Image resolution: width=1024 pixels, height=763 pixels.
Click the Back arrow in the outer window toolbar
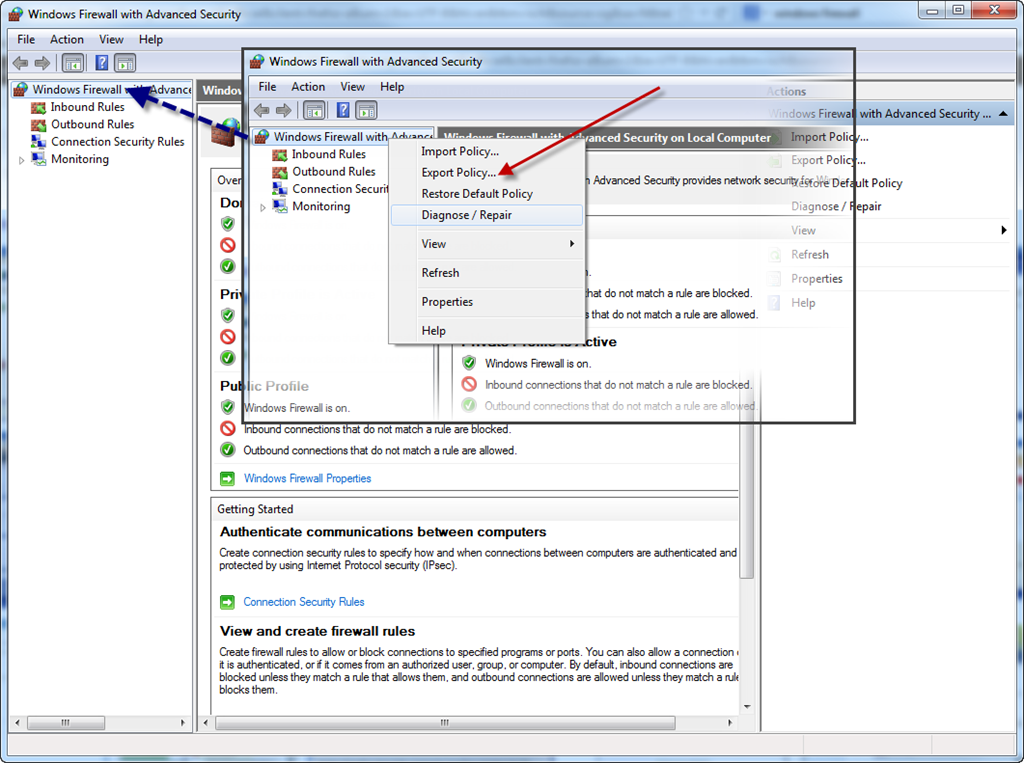coord(20,63)
